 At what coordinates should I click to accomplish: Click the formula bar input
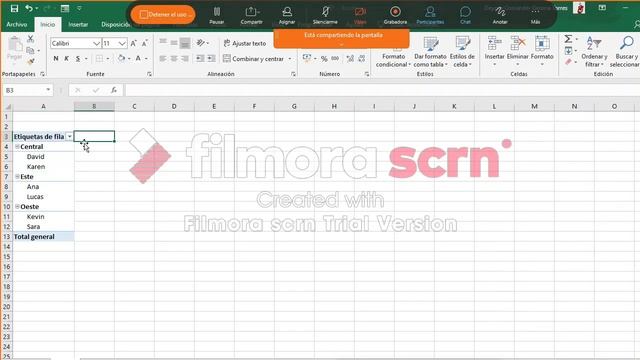[382, 90]
